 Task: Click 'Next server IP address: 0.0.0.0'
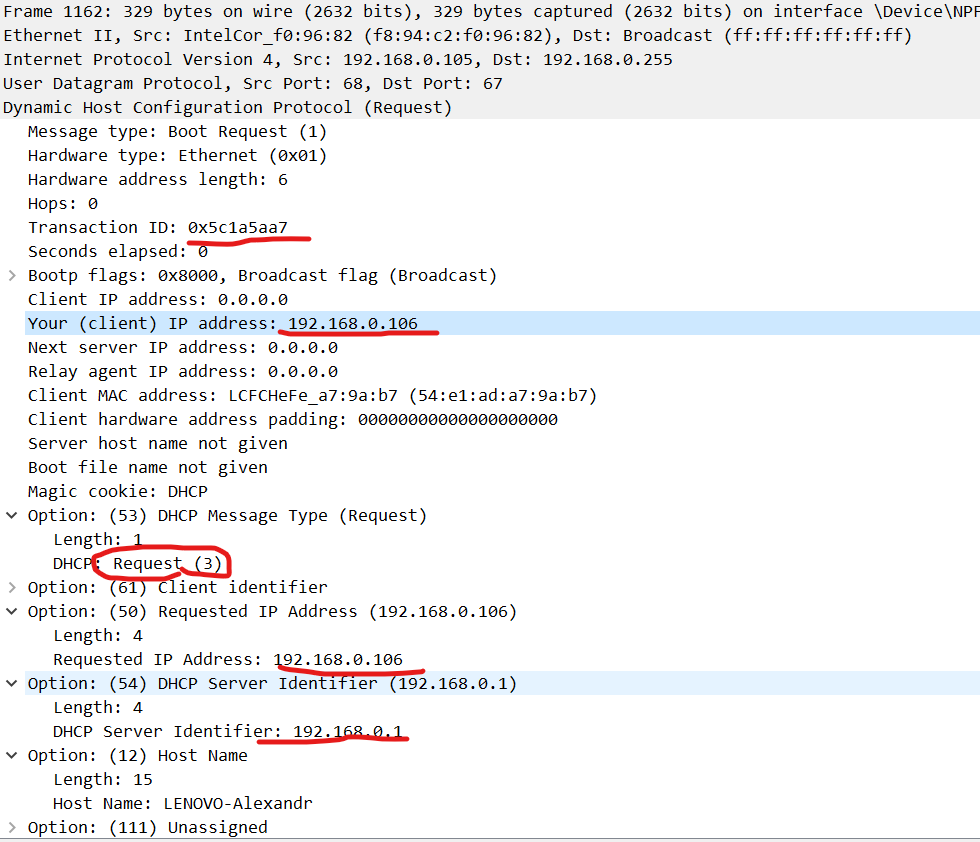182,348
